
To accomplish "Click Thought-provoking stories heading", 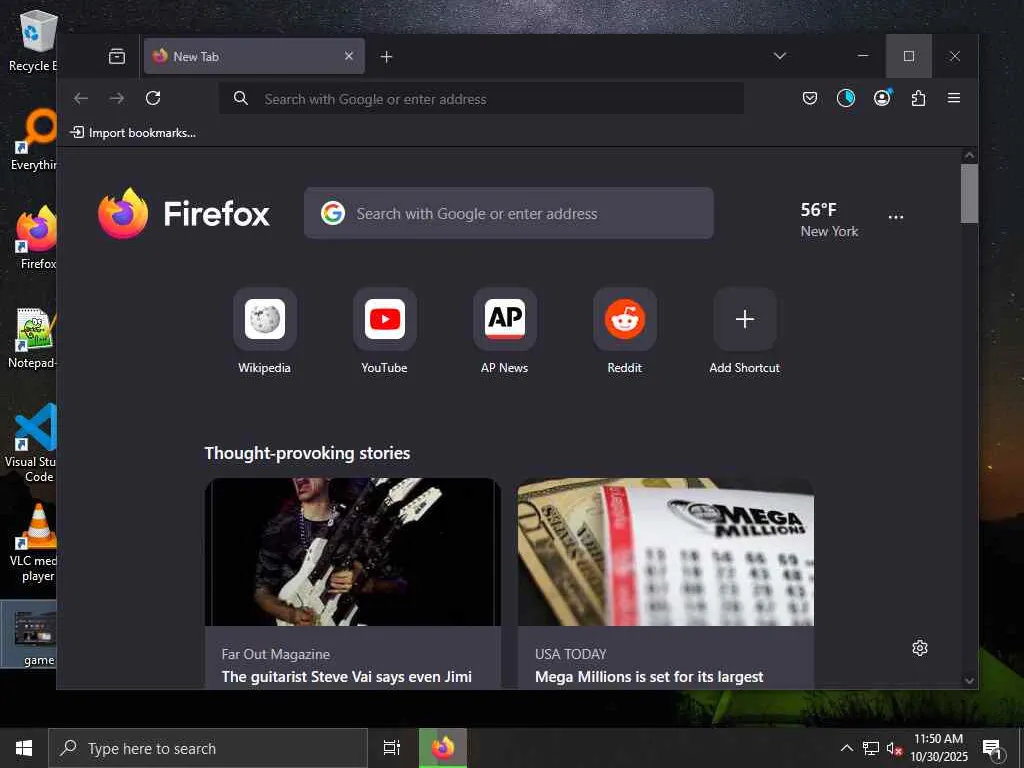I will [x=308, y=453].
